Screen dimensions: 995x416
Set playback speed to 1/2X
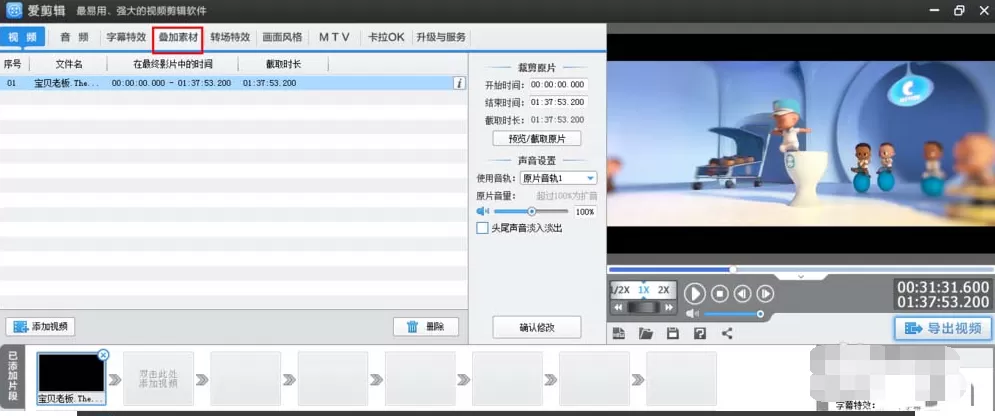click(x=620, y=290)
